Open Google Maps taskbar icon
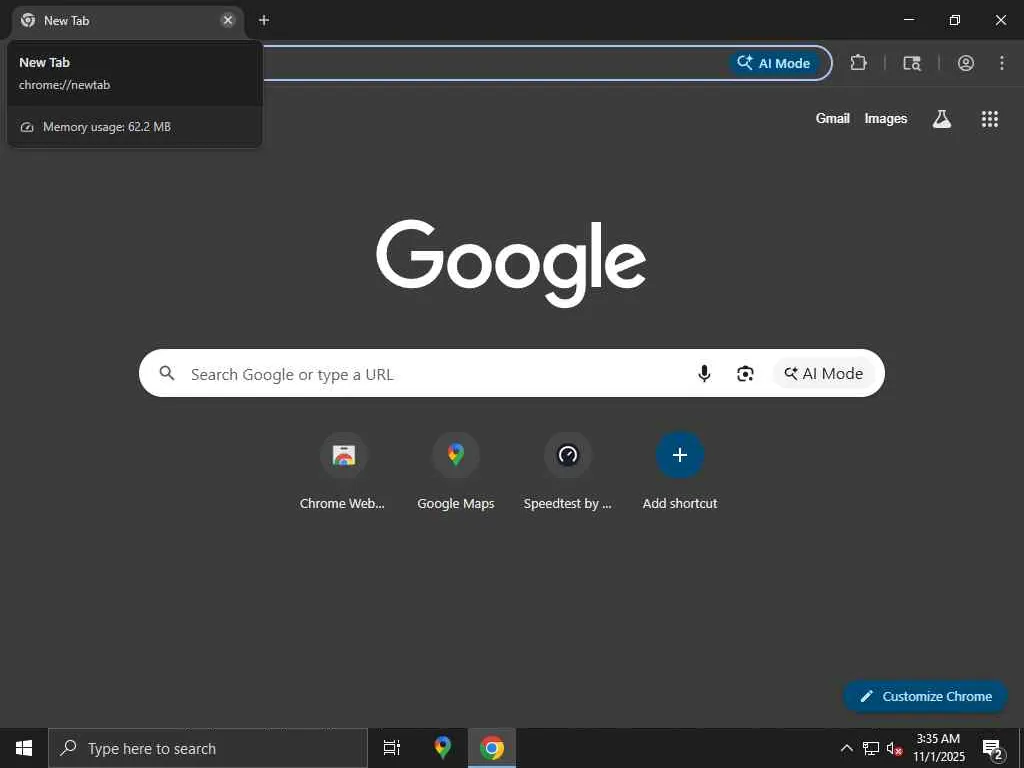 443,748
